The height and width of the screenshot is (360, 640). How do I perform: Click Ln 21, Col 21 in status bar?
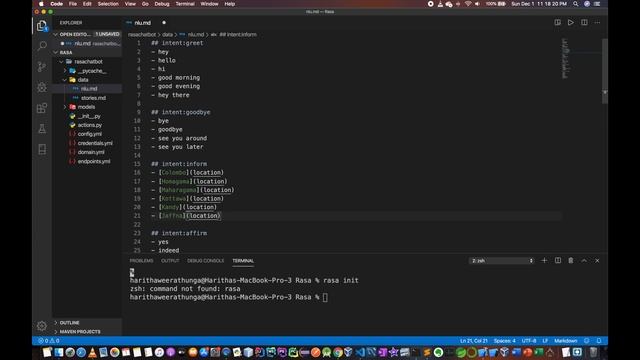click(473, 340)
